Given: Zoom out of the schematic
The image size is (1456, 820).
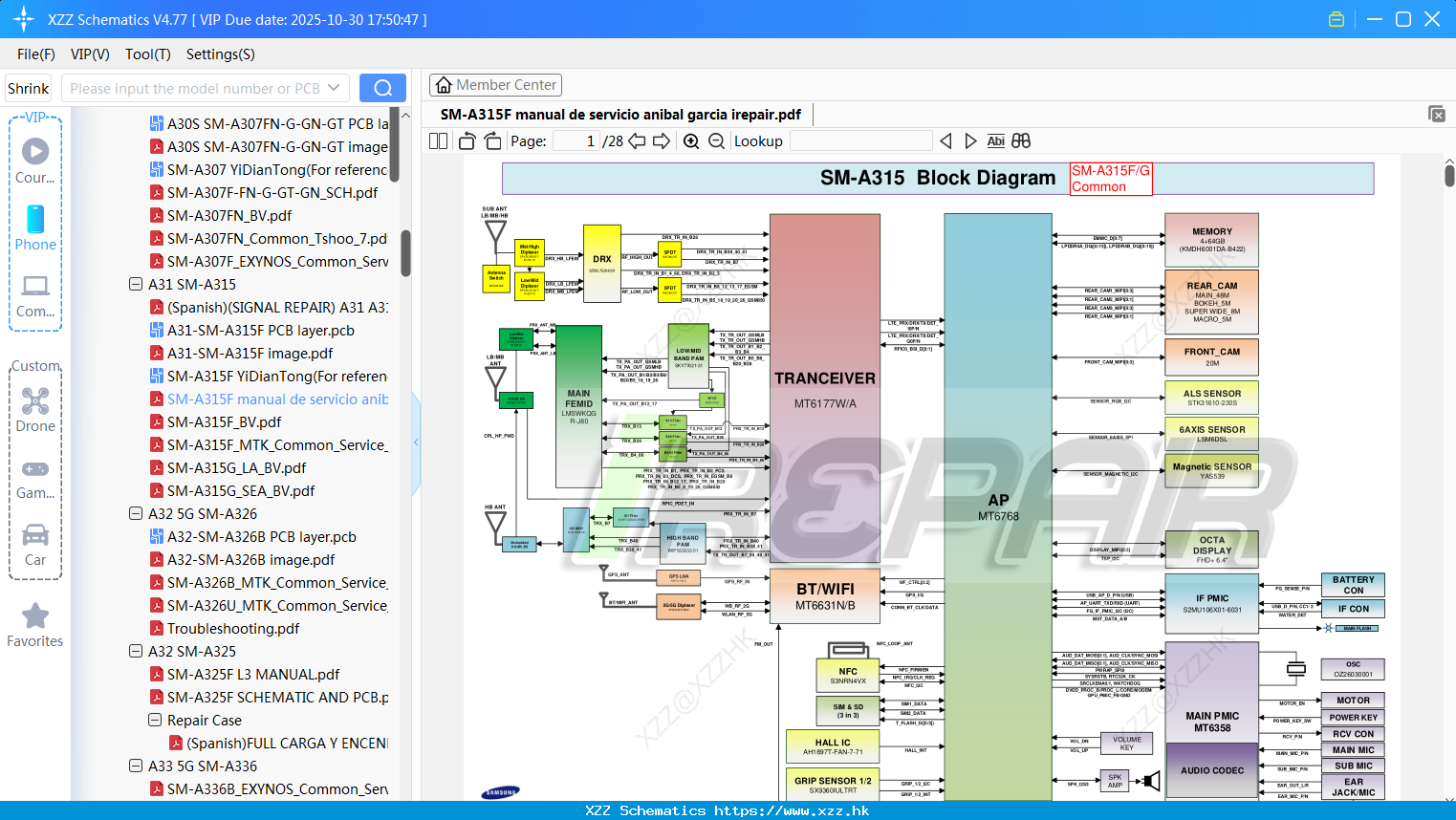Looking at the screenshot, I should coord(716,141).
